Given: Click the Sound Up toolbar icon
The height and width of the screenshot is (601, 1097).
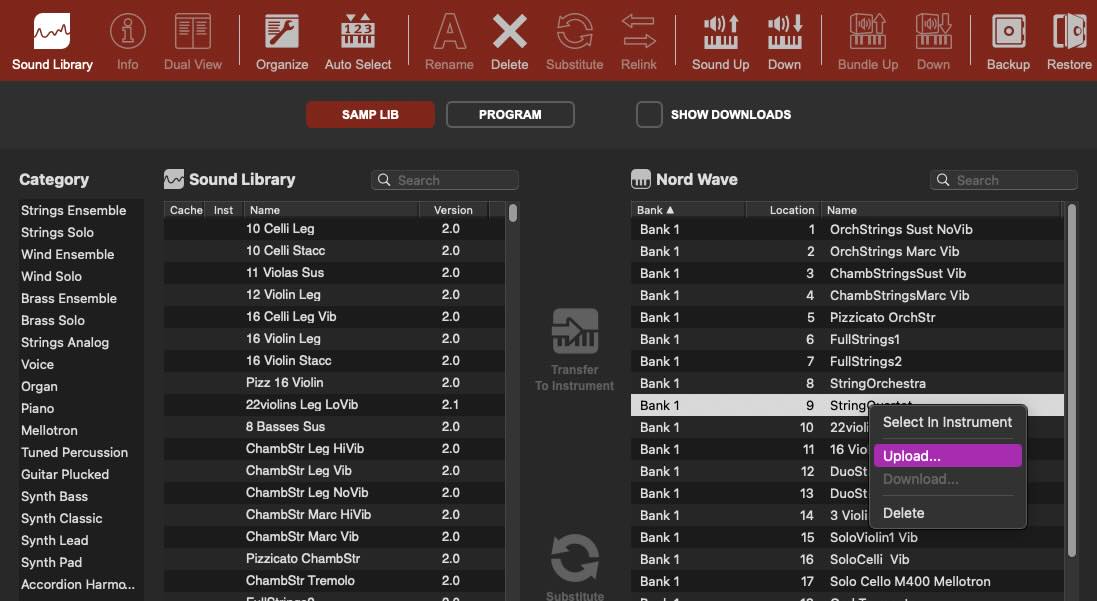Looking at the screenshot, I should (720, 33).
